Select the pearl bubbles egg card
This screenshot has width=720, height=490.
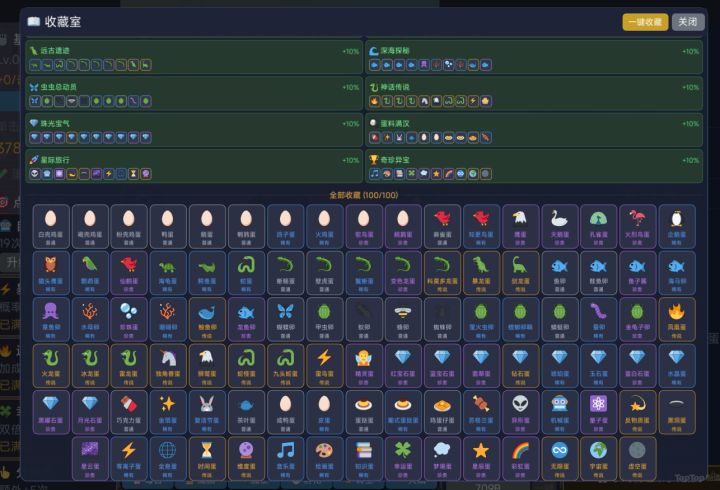[129, 319]
